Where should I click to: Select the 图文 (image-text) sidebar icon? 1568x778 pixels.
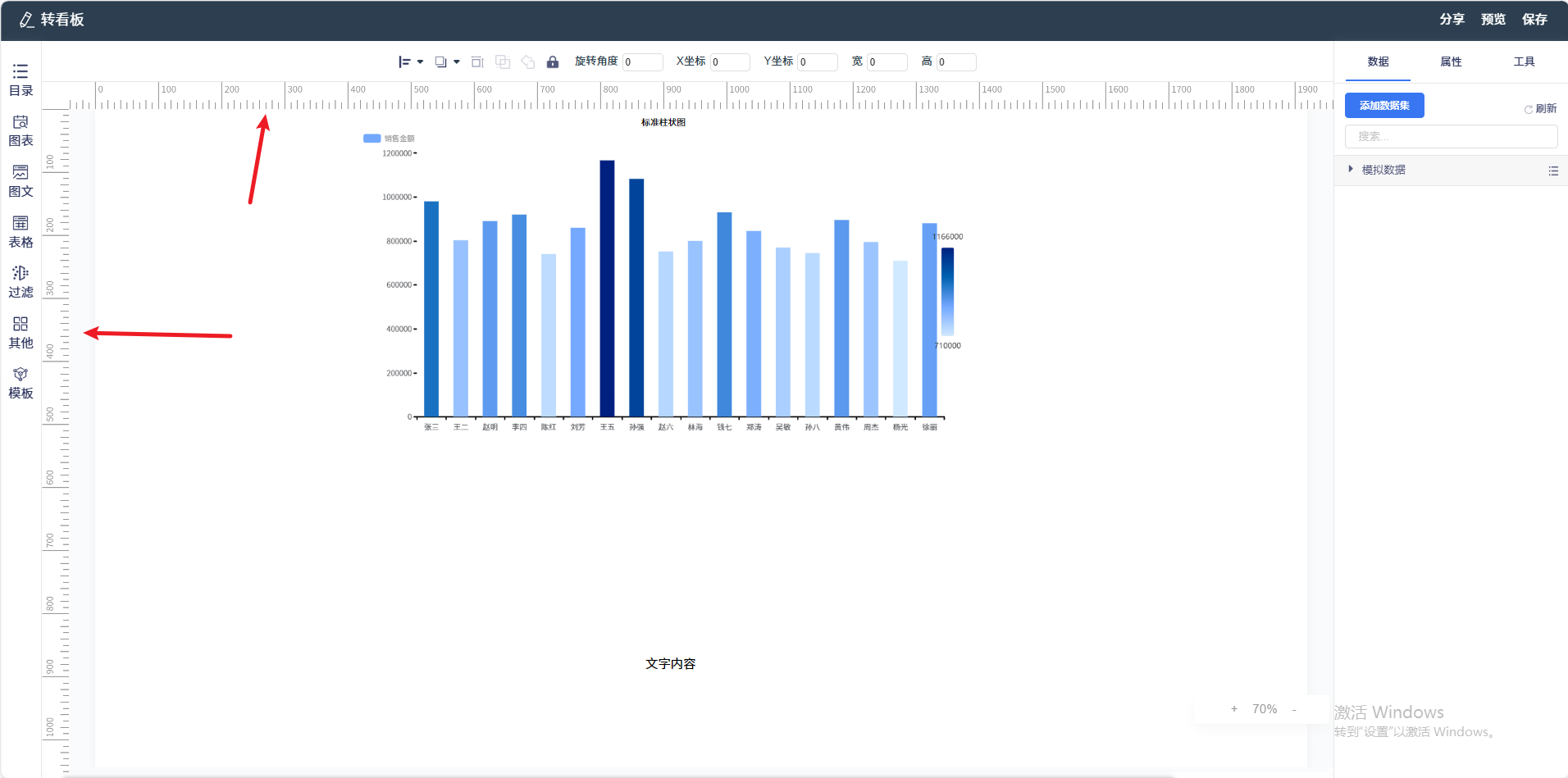21,181
